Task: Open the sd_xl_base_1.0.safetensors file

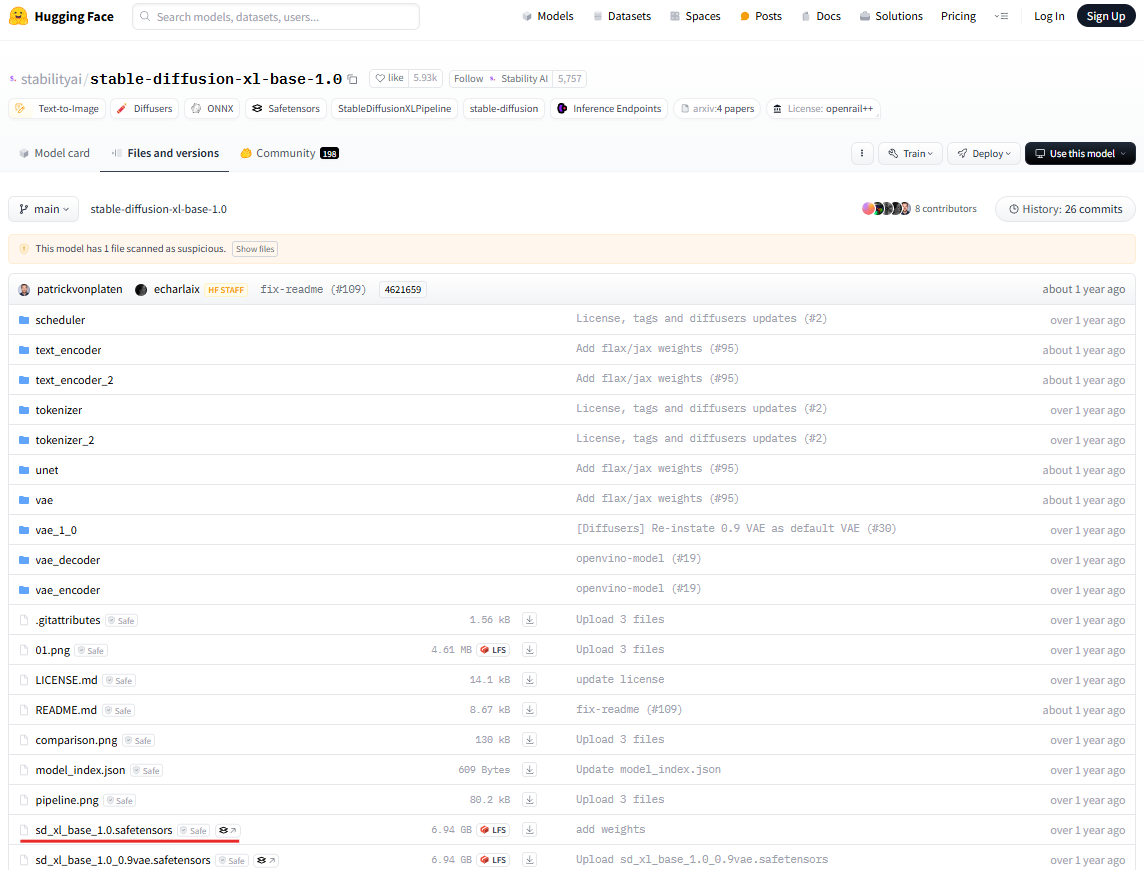Action: click(104, 830)
